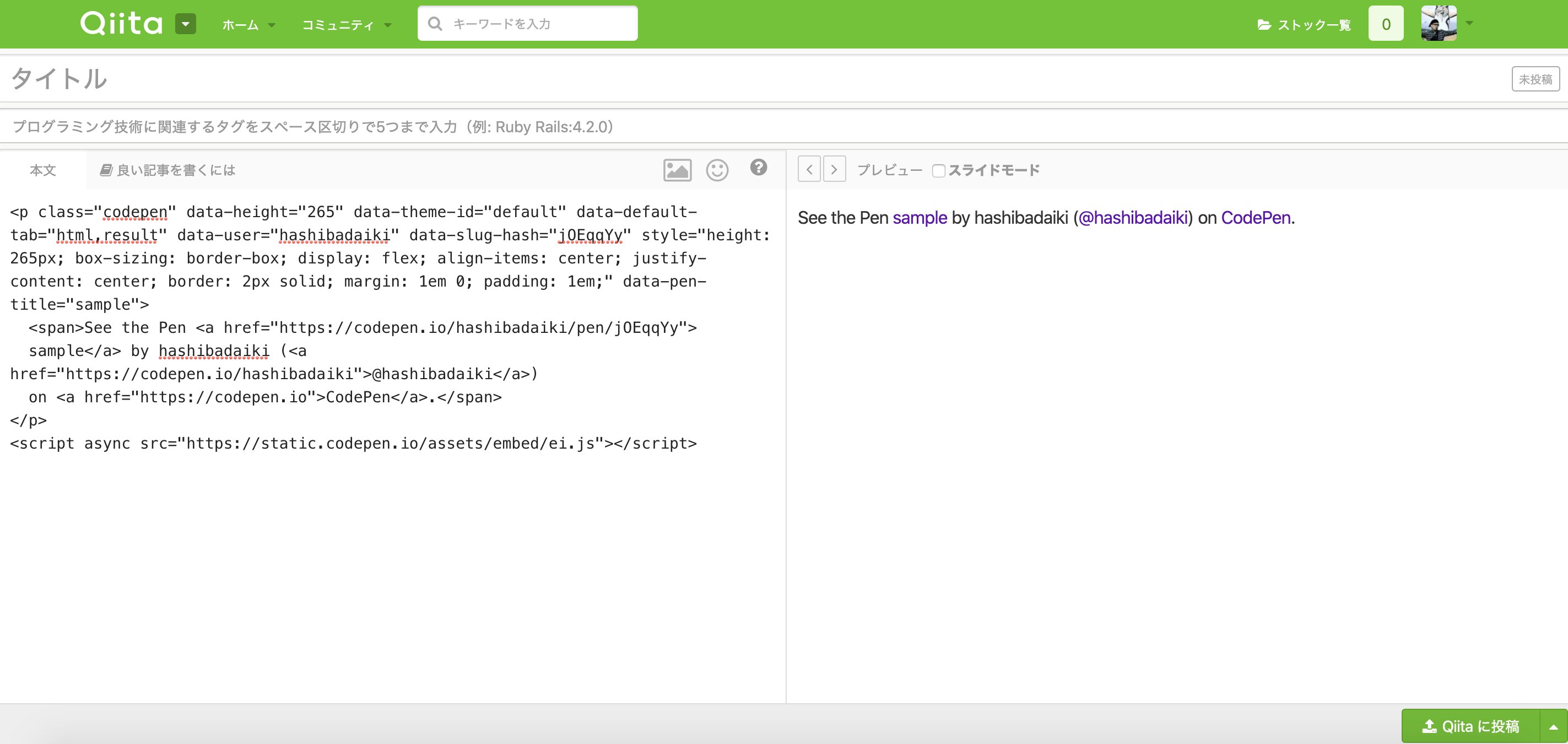Click the closing </p> line in editor
This screenshot has height=744, width=1568.
click(x=28, y=420)
